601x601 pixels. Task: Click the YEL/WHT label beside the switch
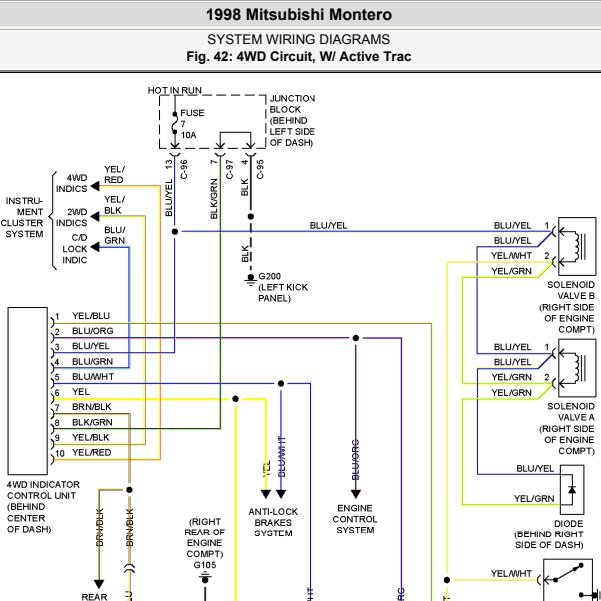(x=511, y=574)
